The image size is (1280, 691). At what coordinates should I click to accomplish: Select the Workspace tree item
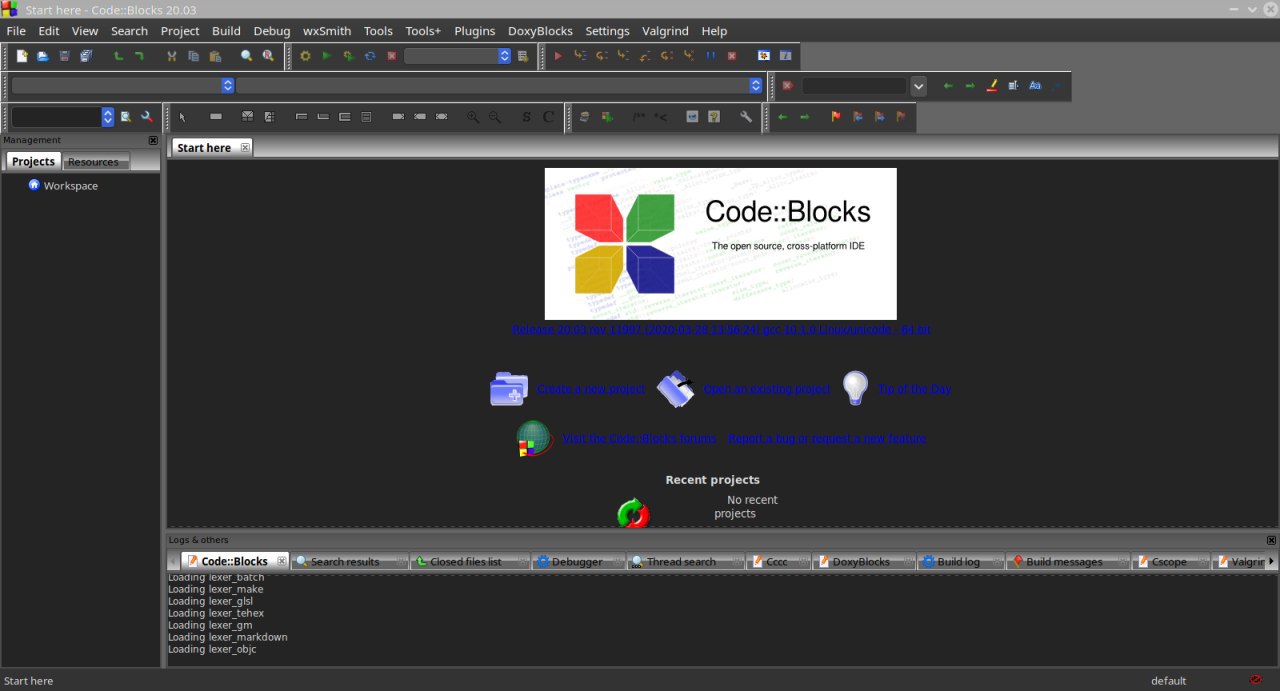71,186
